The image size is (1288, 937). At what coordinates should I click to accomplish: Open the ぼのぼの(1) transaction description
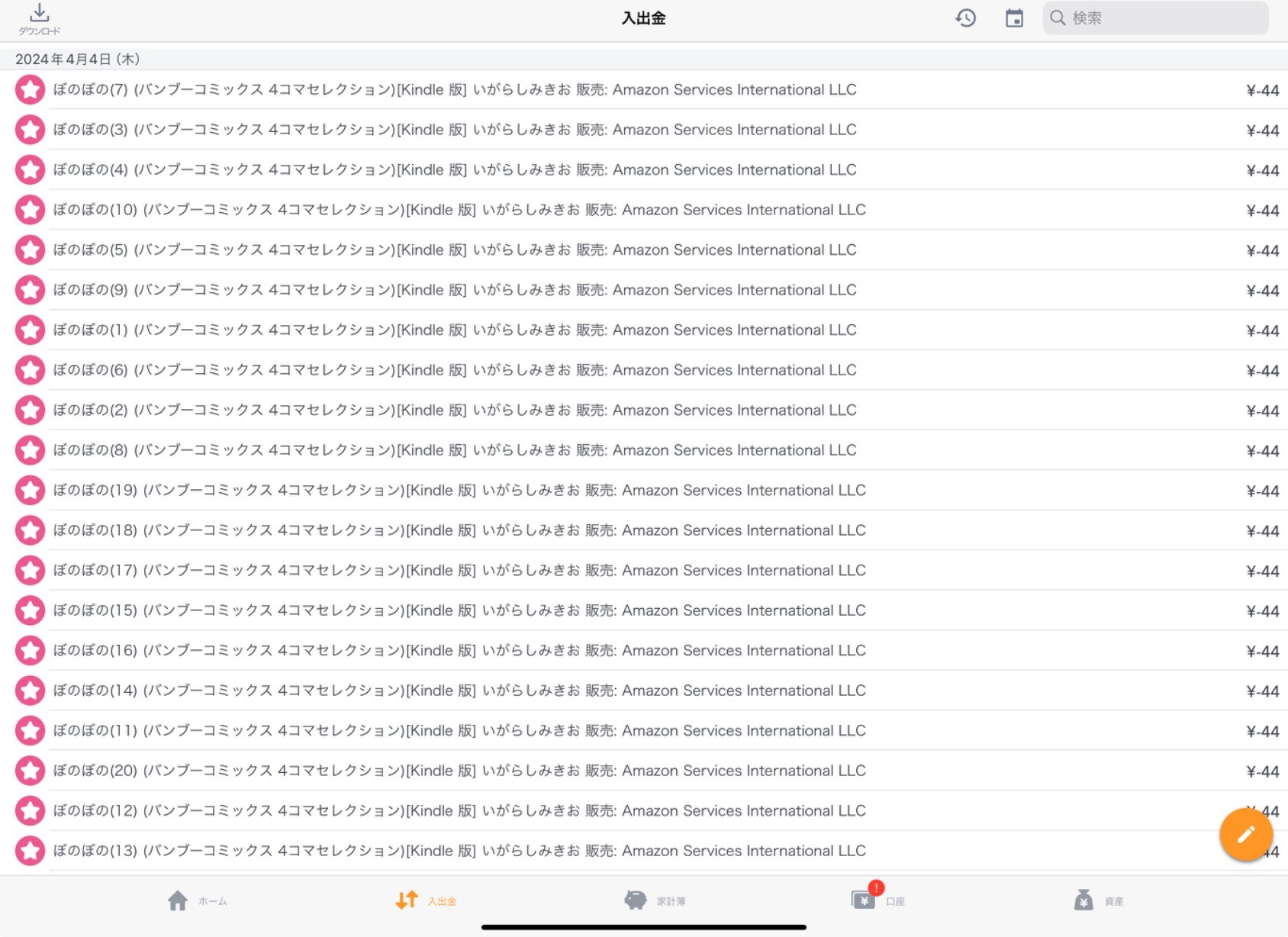tap(455, 330)
